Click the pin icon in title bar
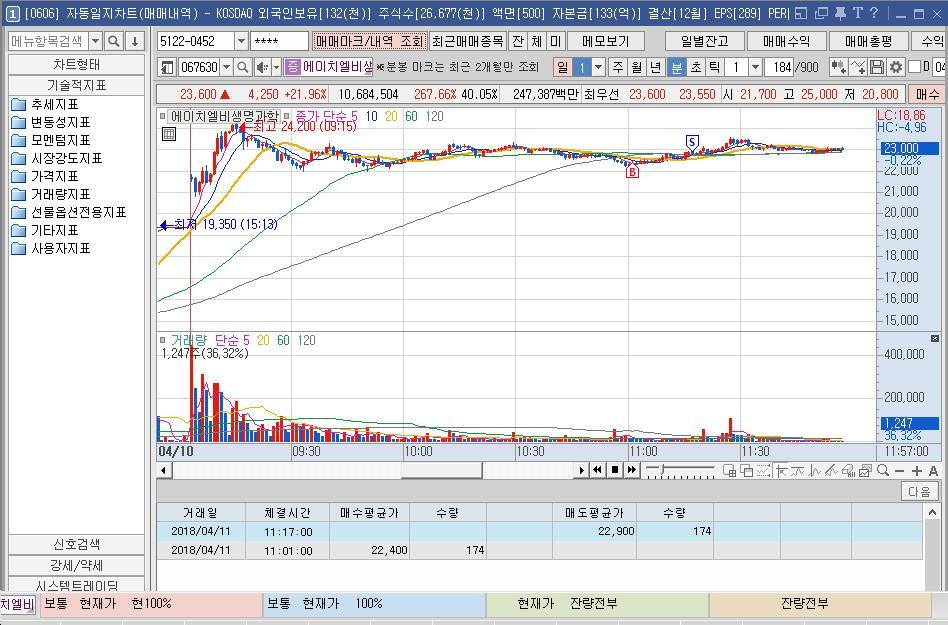The image size is (948, 625). click(x=840, y=13)
